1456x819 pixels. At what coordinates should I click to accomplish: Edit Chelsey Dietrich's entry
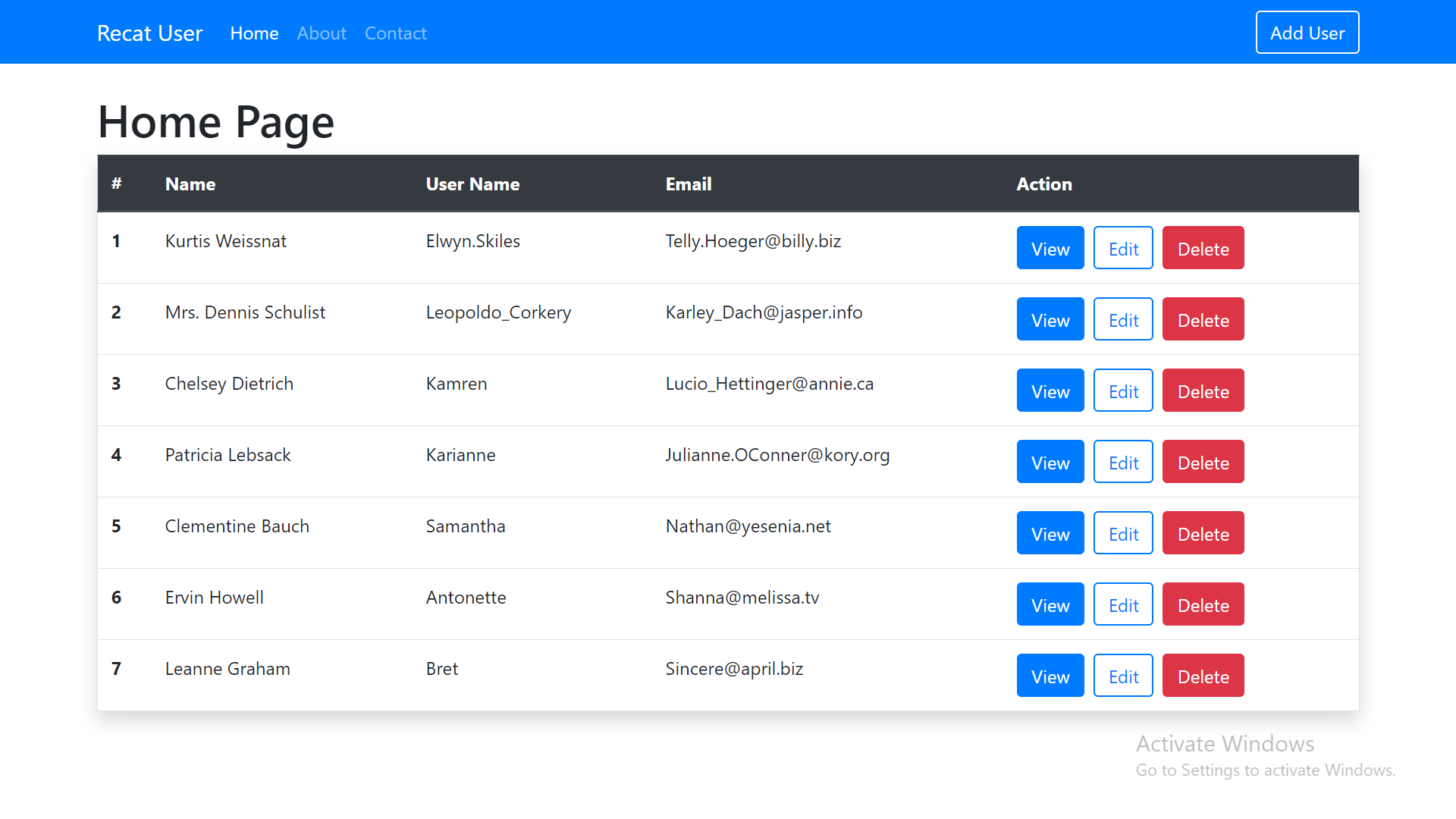click(x=1122, y=391)
